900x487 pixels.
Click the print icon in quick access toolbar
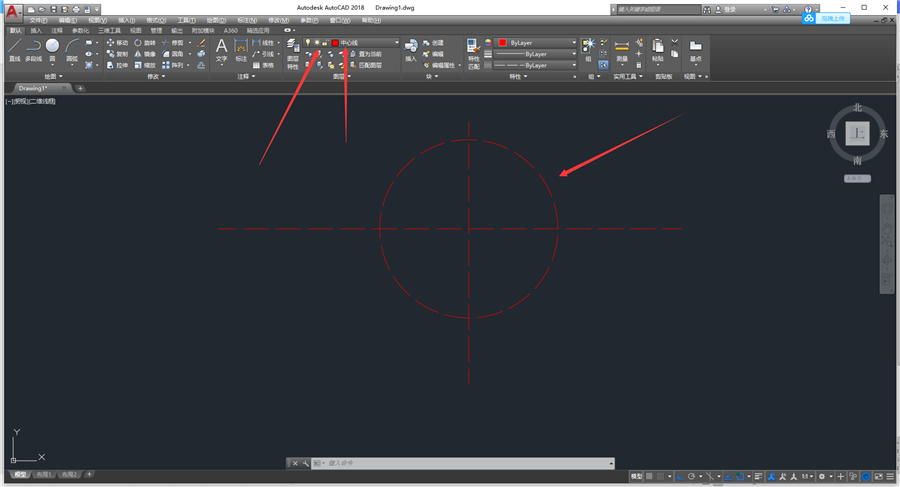(x=76, y=10)
